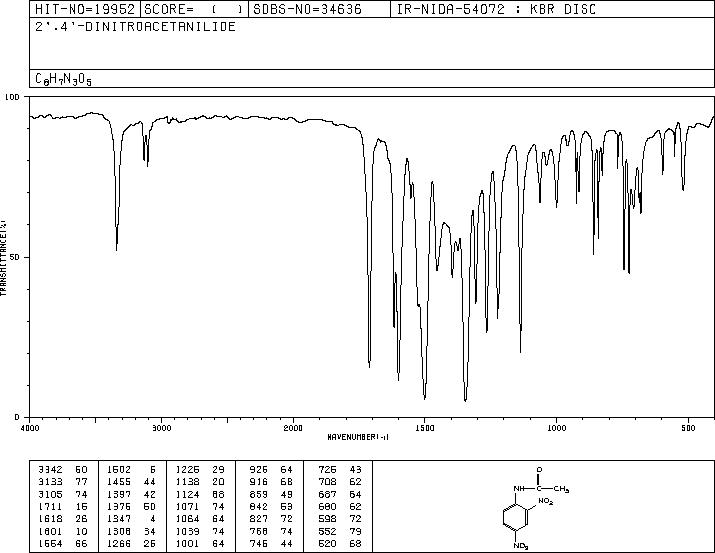This screenshot has height=553, width=715.
Task: Select peak value 708 in the table
Action: pos(327,482)
